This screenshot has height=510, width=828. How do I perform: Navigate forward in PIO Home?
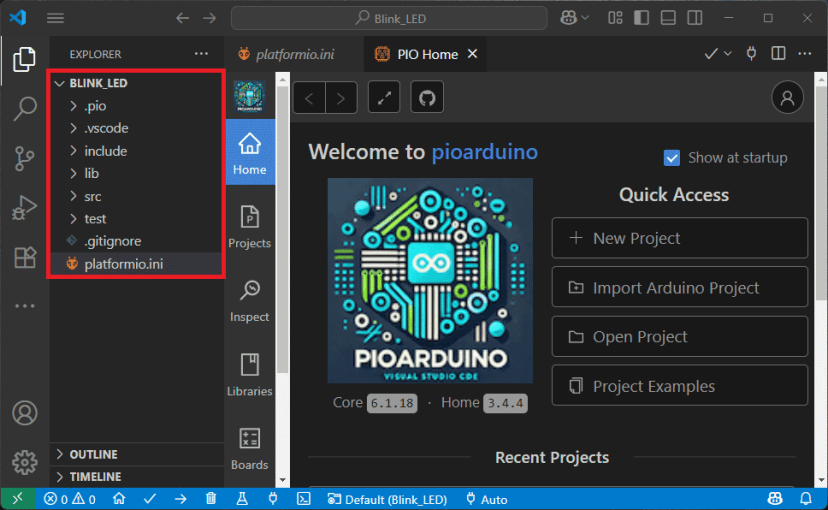pyautogui.click(x=341, y=98)
